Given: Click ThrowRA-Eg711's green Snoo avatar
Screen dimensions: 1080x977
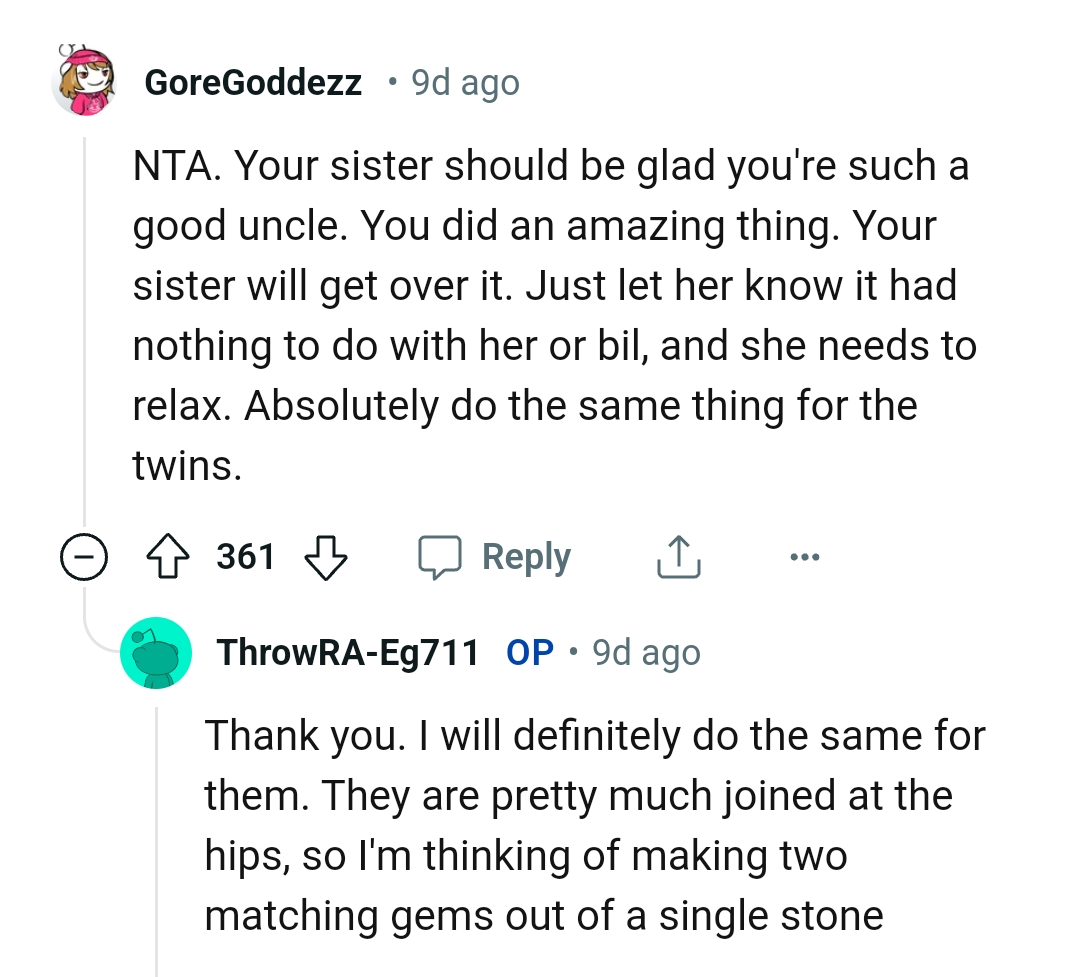Looking at the screenshot, I should click(x=157, y=652).
